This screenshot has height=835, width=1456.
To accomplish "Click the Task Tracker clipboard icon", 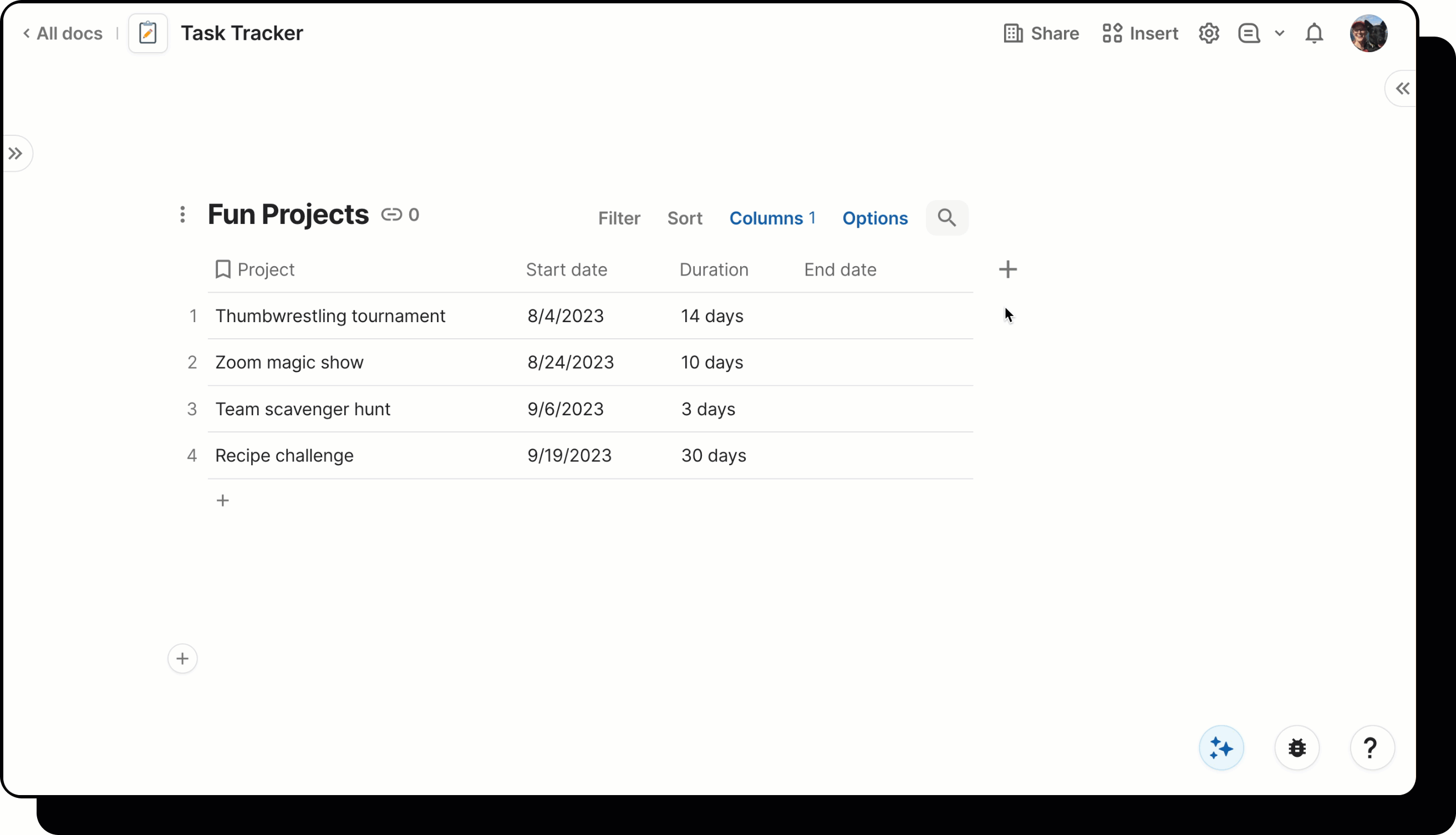I will click(148, 33).
